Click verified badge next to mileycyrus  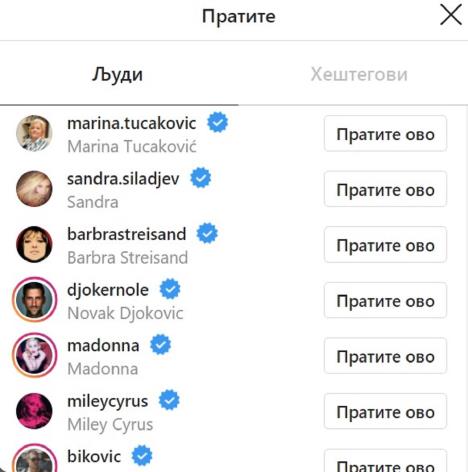pos(169,400)
